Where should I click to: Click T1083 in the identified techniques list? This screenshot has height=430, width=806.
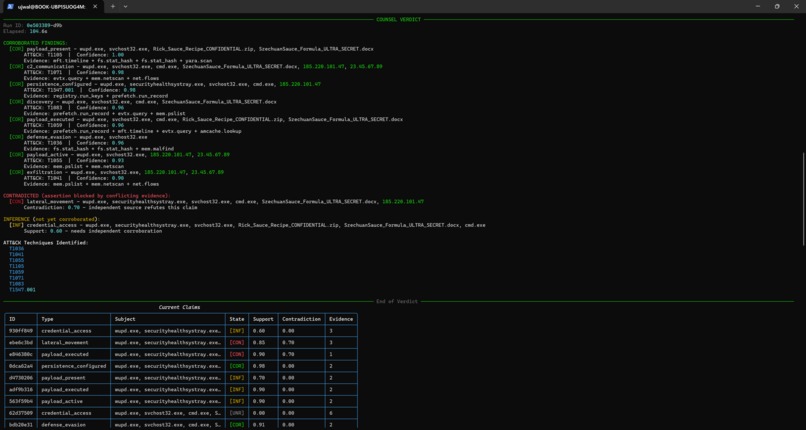point(16,284)
